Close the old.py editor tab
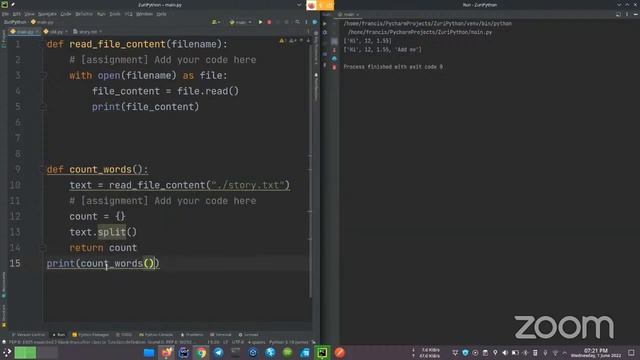Screen dimensions: 640x360 (x=66, y=31)
